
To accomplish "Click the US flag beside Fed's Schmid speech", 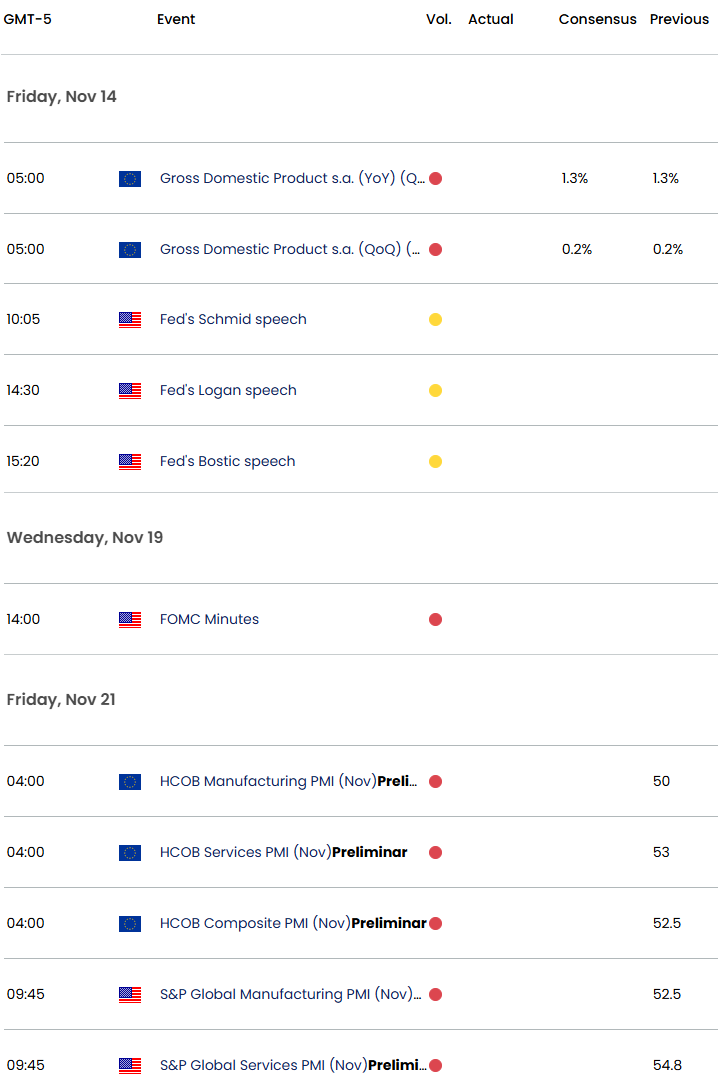I will click(x=130, y=320).
